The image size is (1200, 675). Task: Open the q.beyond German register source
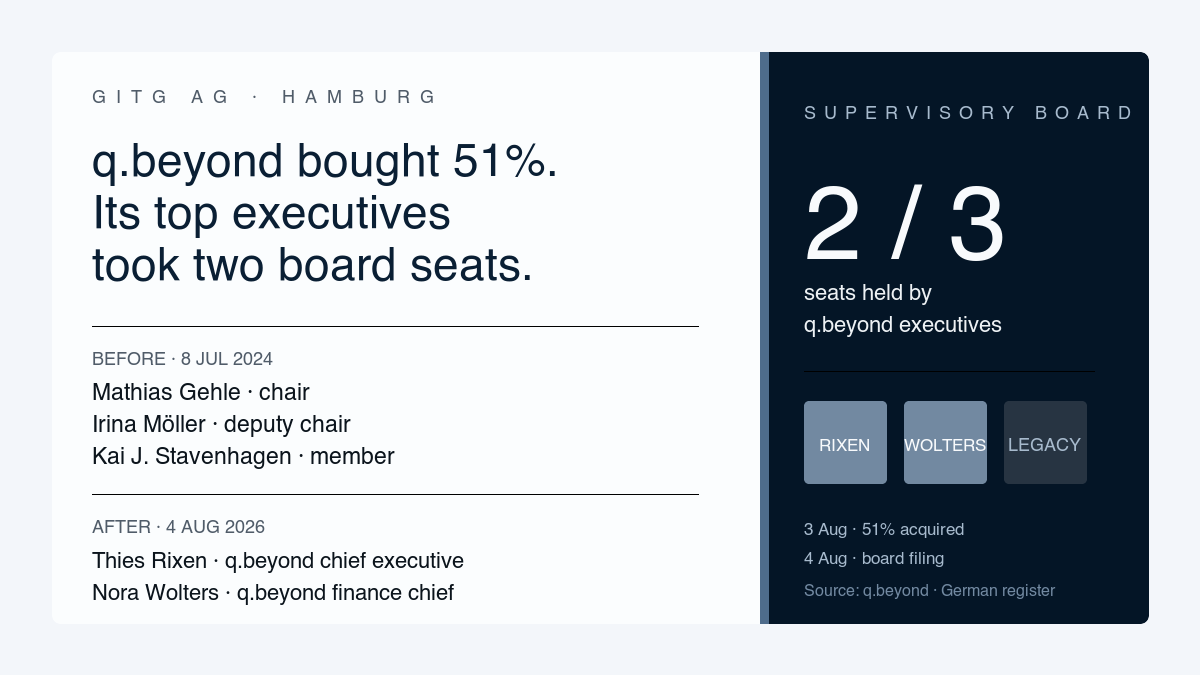[929, 590]
